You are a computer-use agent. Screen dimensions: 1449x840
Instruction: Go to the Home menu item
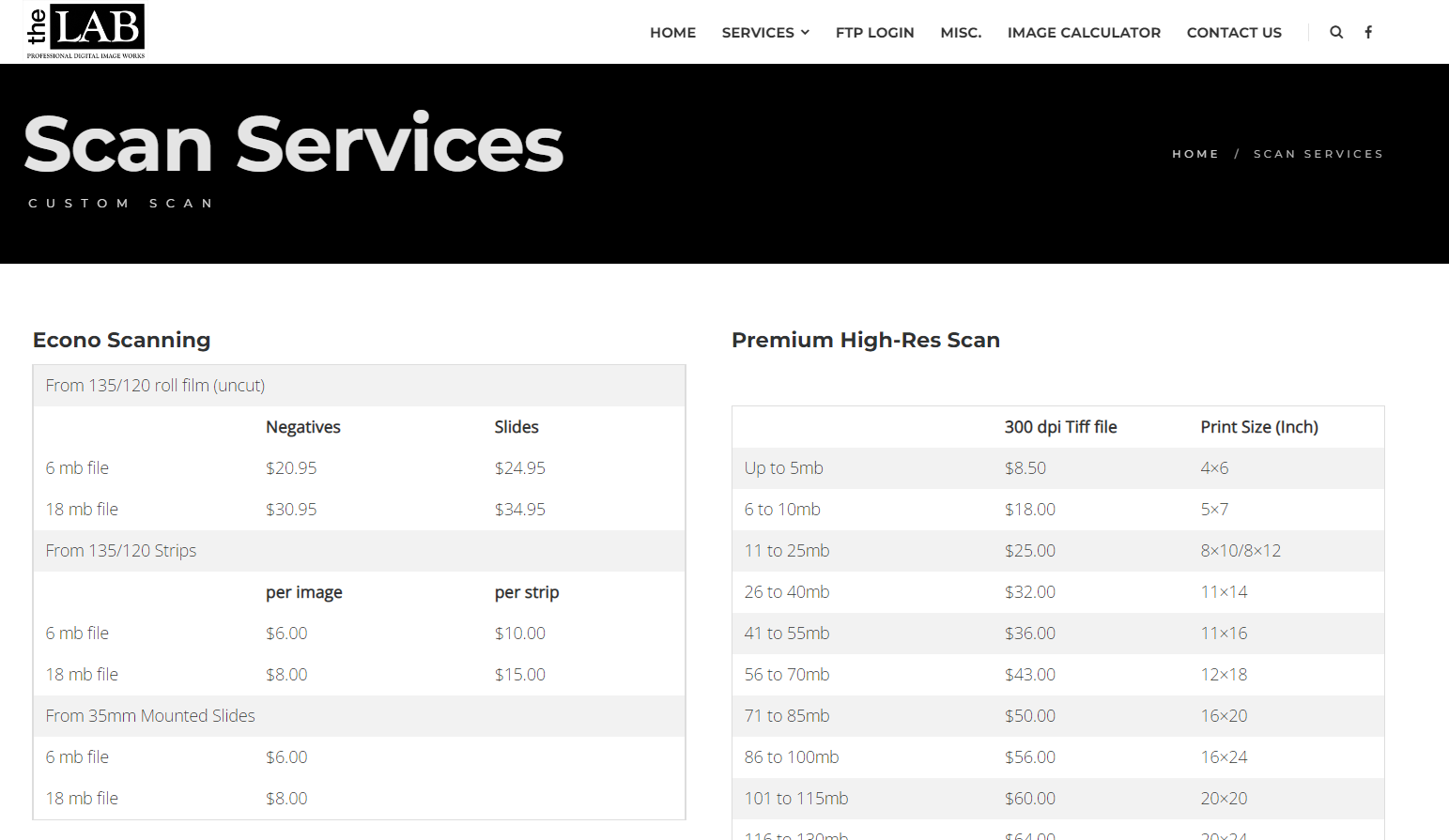[x=672, y=33]
